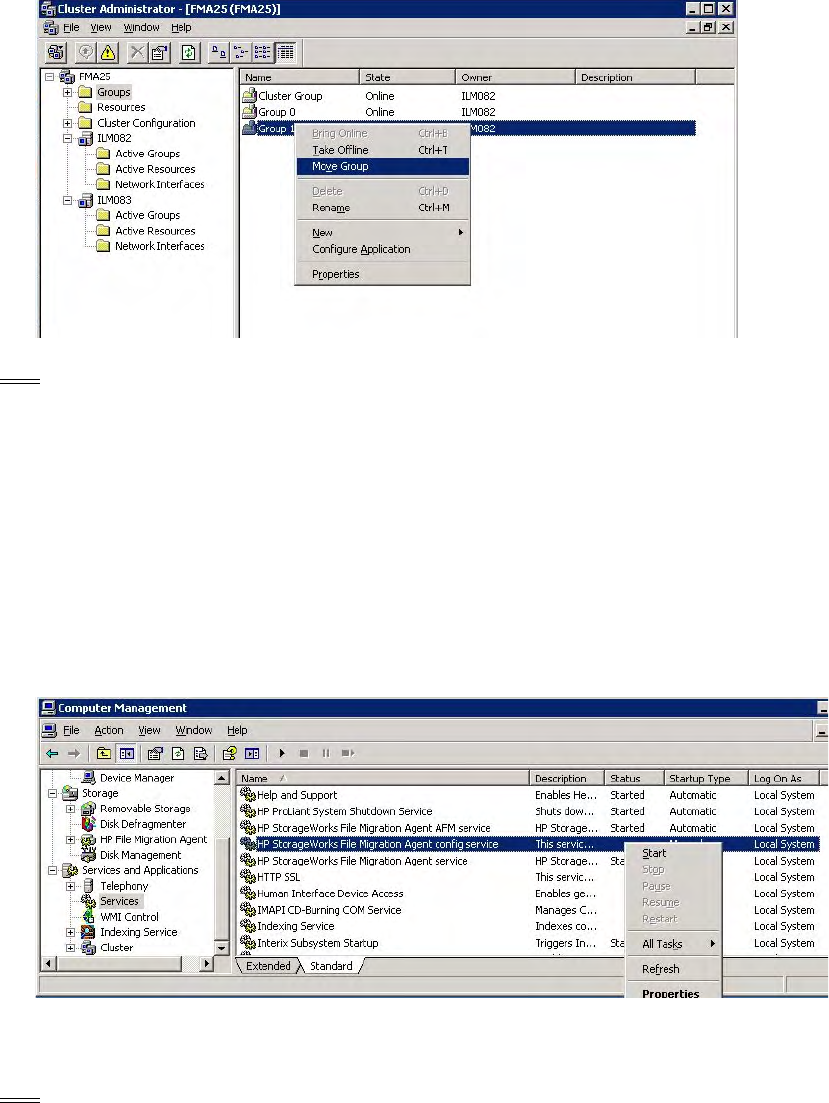Image resolution: width=829 pixels, height=1103 pixels.
Task: Click Export List toolbar icon
Action: [201, 753]
